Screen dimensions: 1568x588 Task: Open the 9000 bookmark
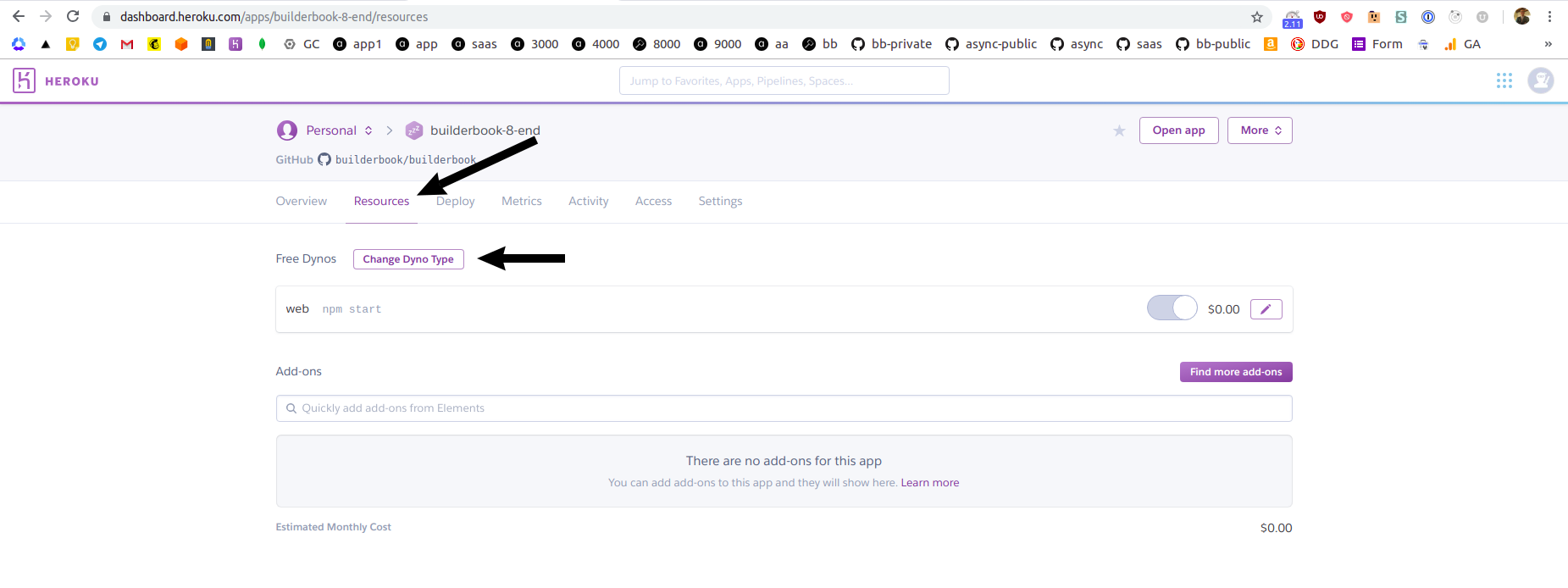718,44
